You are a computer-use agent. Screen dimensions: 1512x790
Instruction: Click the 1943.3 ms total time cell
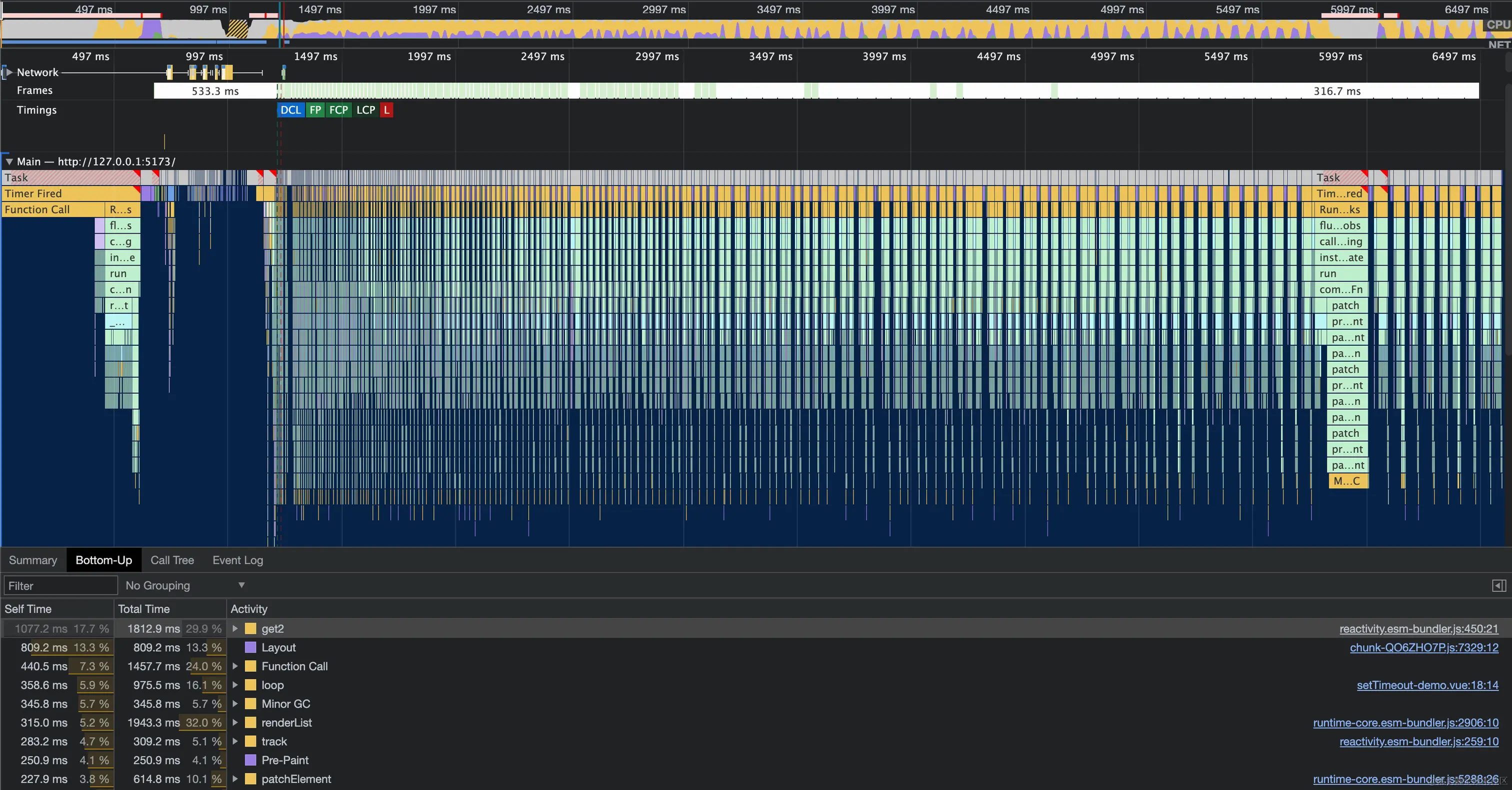[x=170, y=722]
